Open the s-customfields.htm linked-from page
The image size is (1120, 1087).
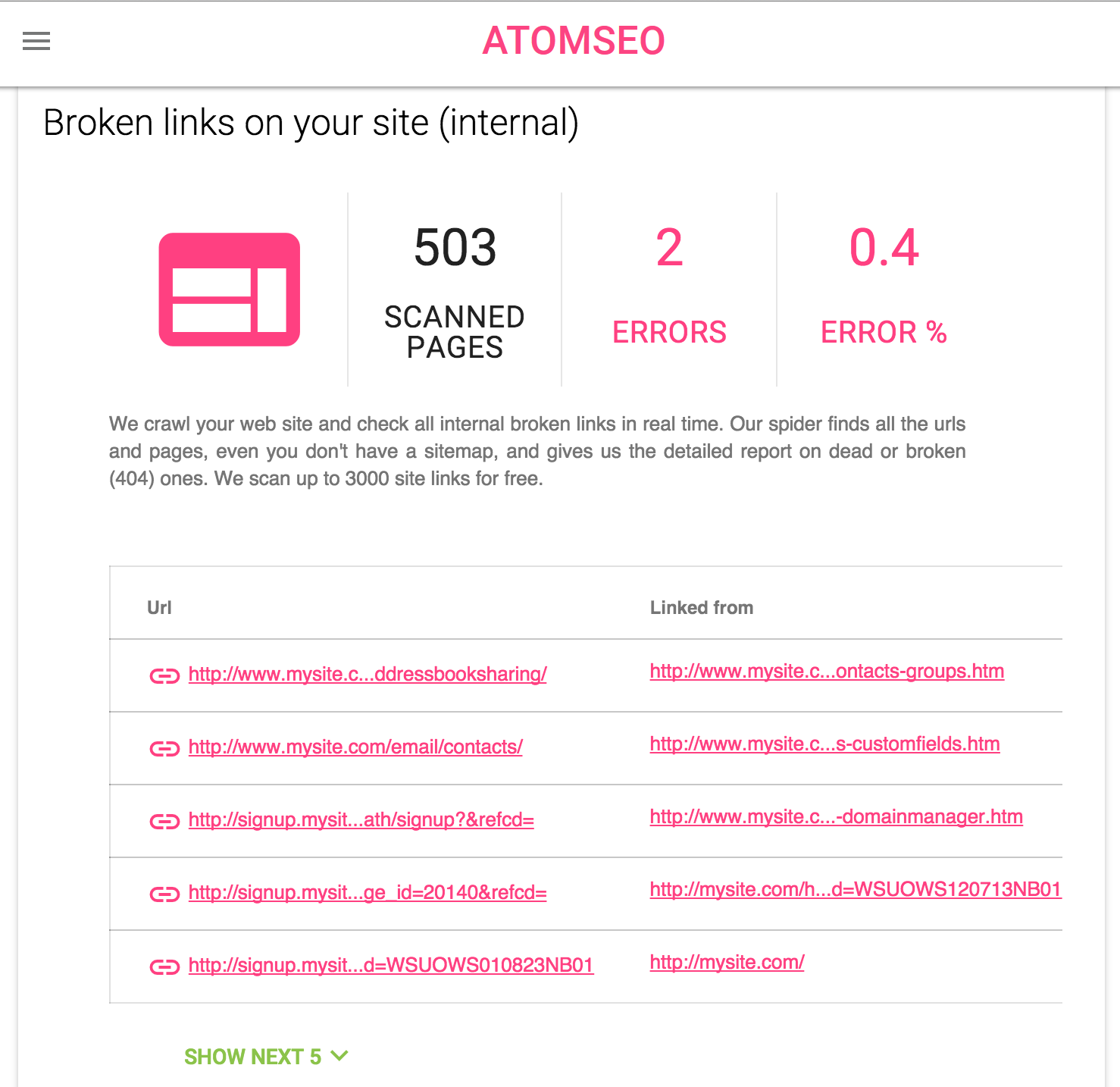824,744
